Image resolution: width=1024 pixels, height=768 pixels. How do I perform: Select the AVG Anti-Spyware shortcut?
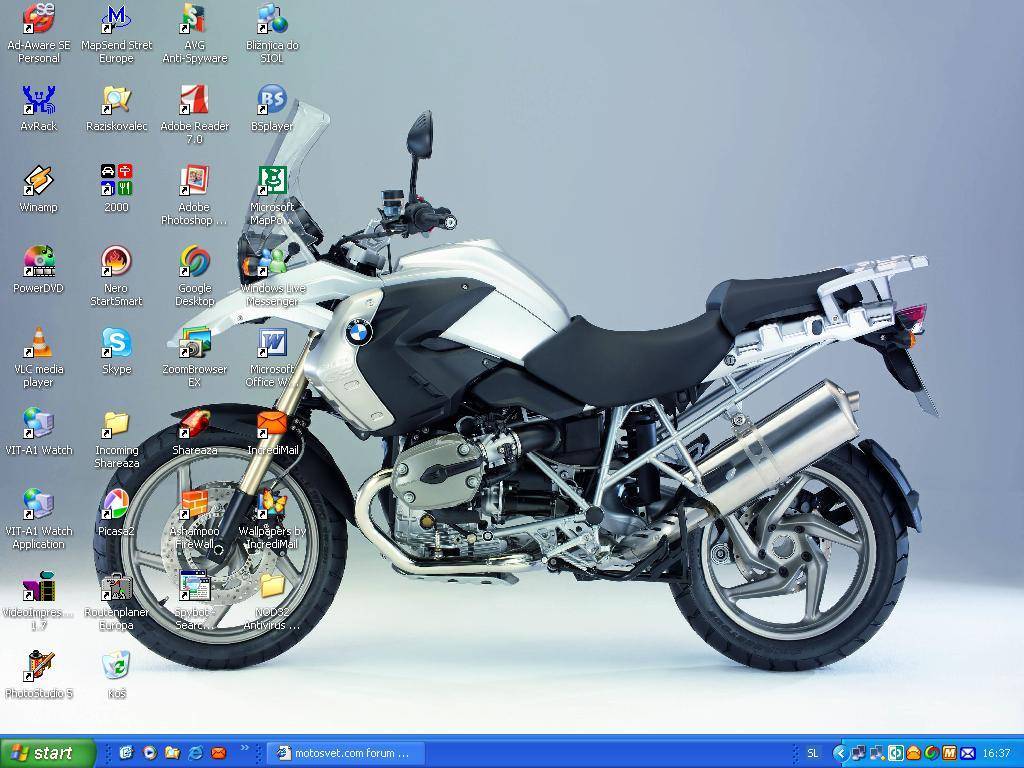194,33
